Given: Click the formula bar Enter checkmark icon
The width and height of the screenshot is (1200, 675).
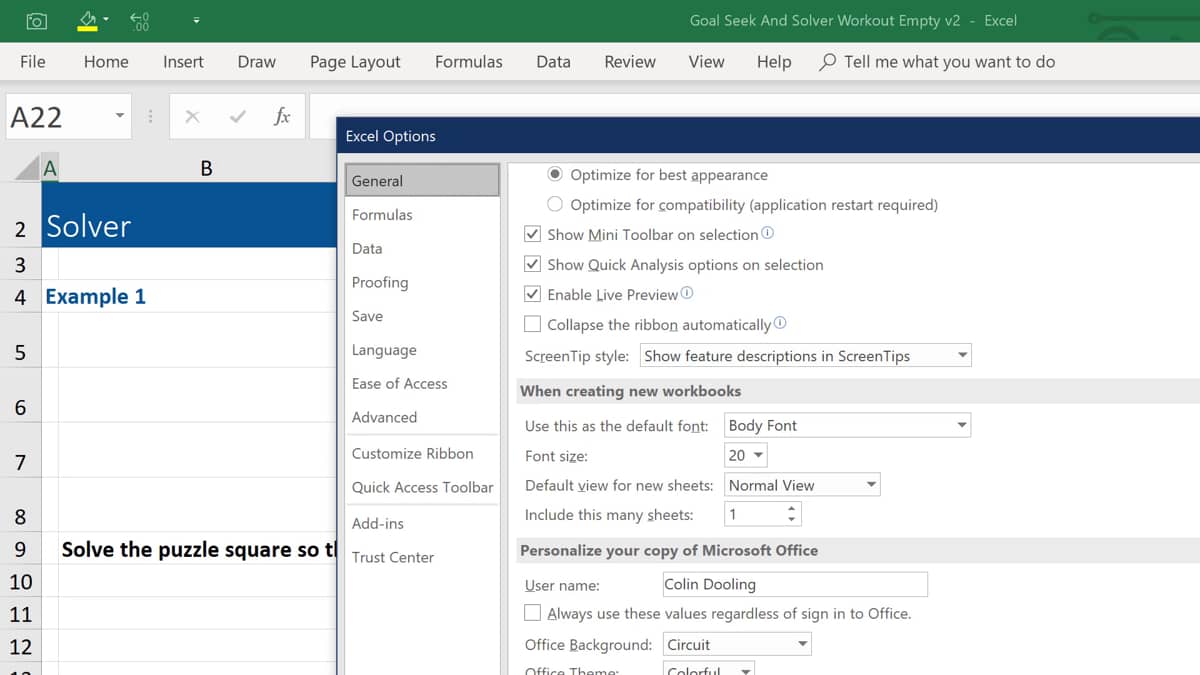Looking at the screenshot, I should (x=237, y=117).
